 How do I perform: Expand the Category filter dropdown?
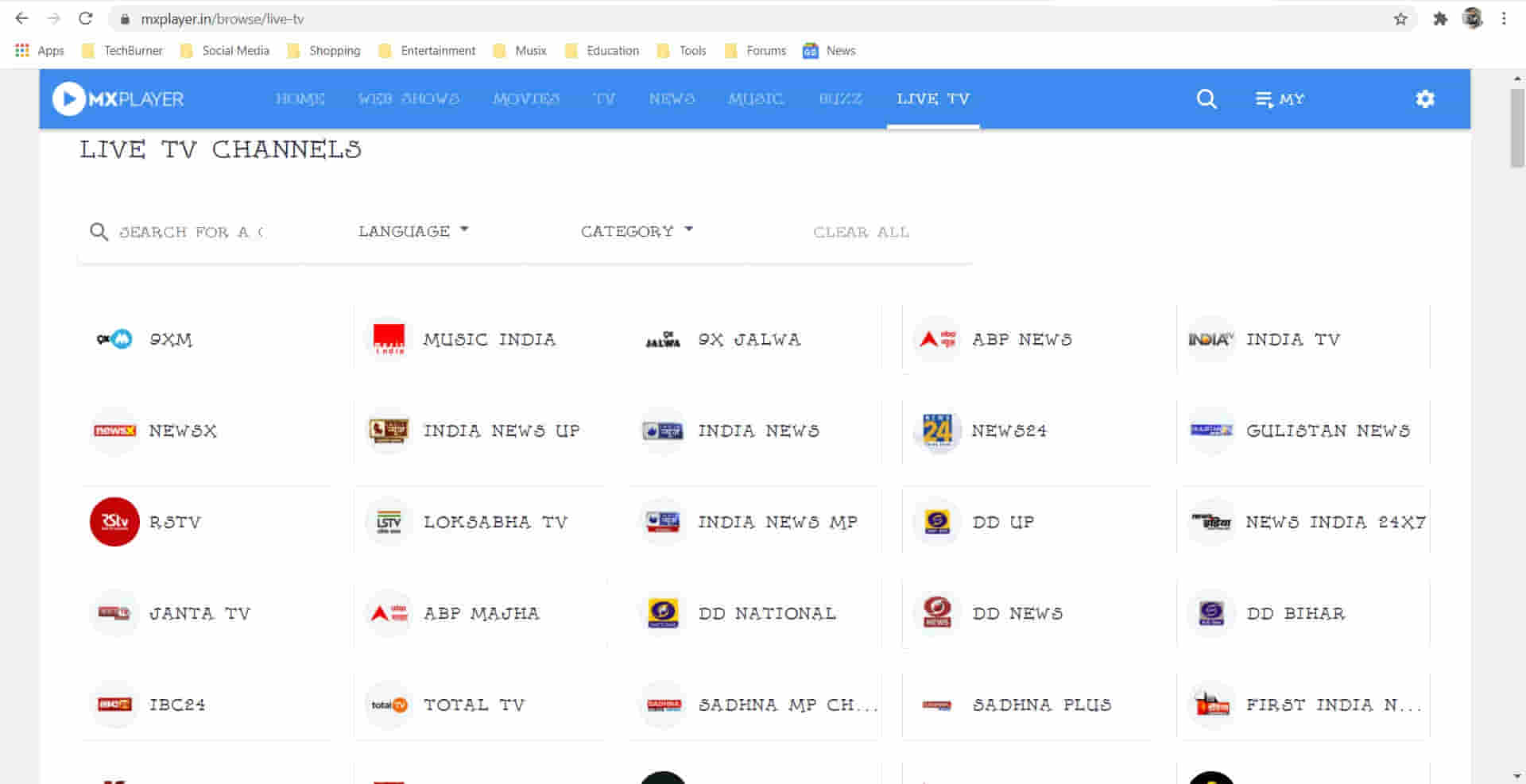click(x=637, y=231)
